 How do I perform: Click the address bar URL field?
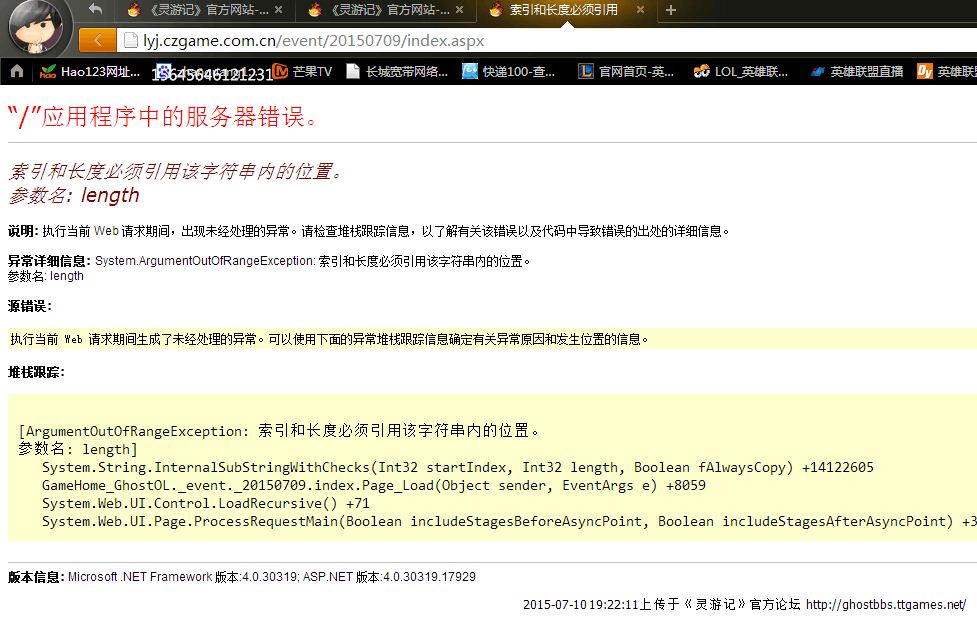tap(500, 41)
